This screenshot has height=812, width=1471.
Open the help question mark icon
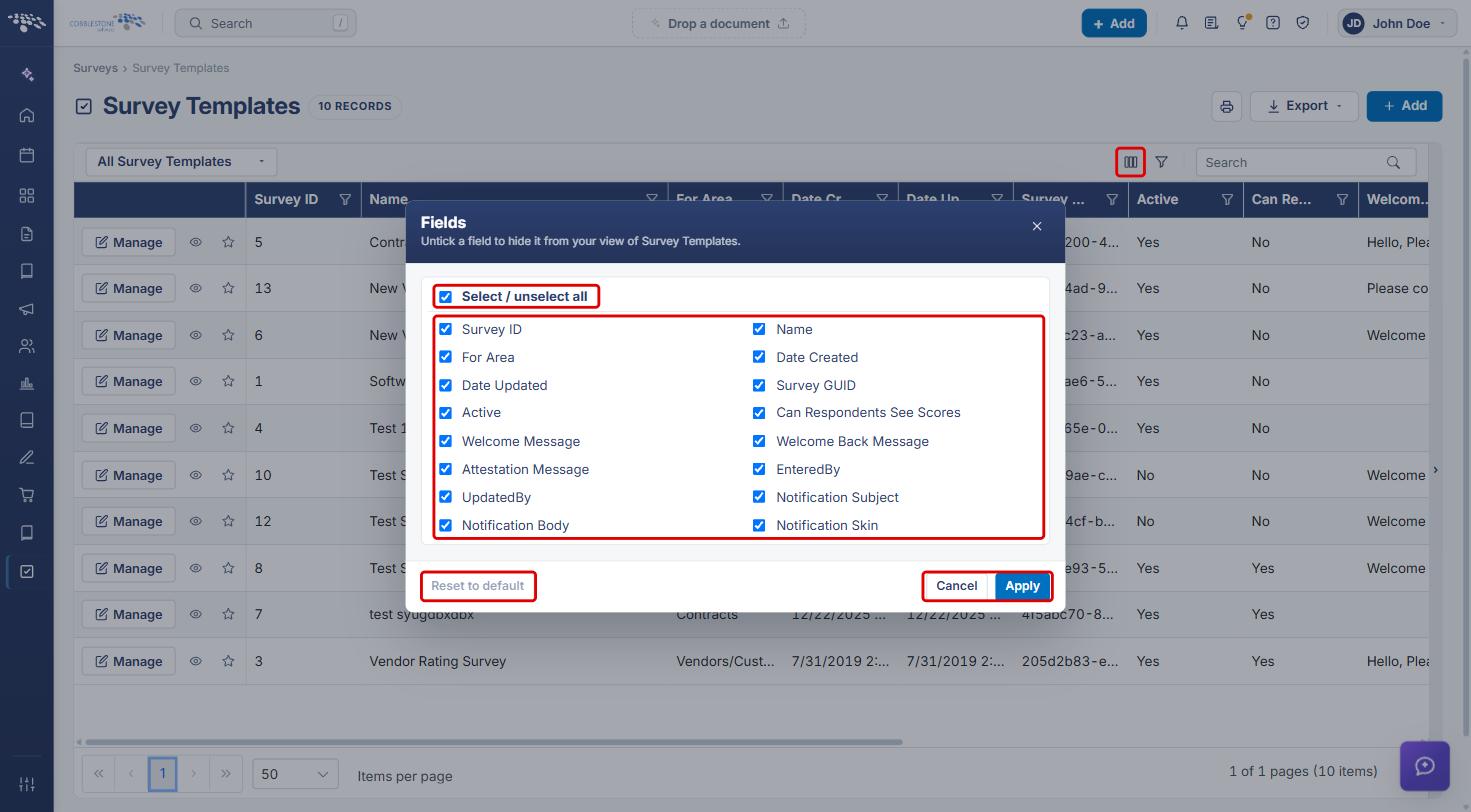pyautogui.click(x=1273, y=23)
